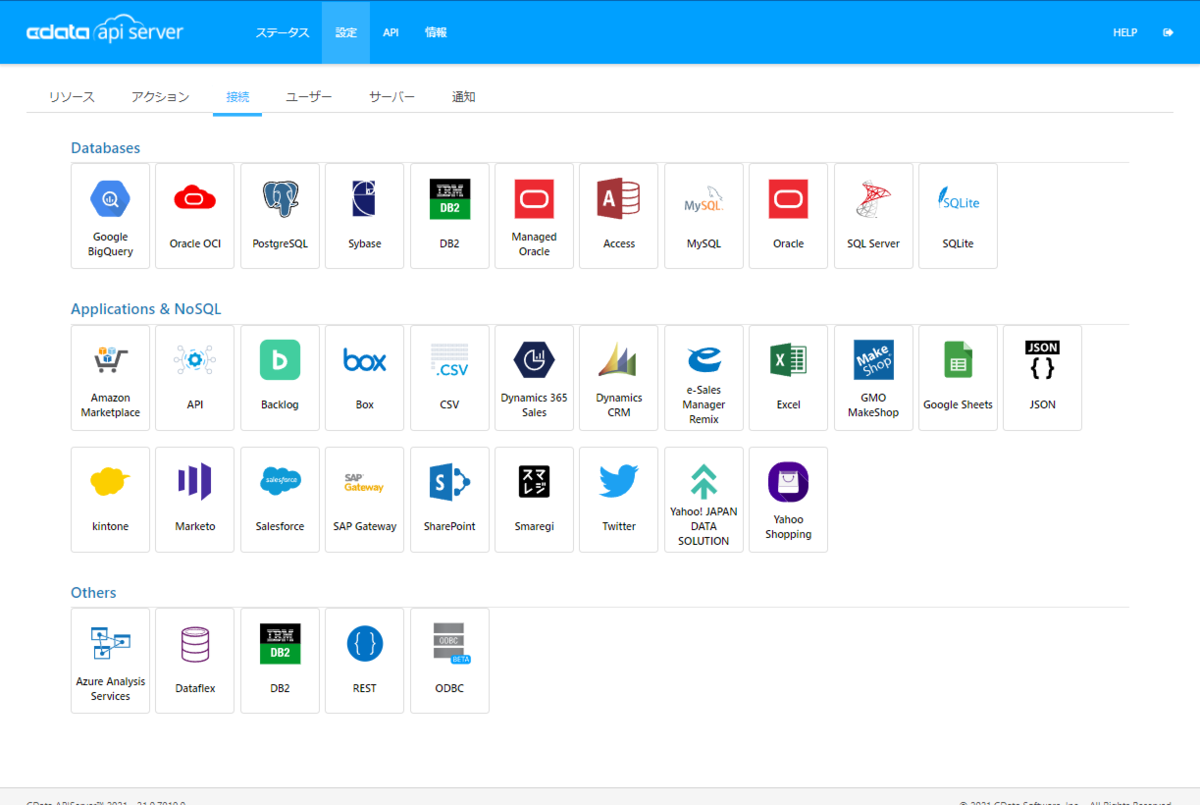Screen dimensions: 1200x805
Task: Click the Box connector tile
Action: click(365, 378)
